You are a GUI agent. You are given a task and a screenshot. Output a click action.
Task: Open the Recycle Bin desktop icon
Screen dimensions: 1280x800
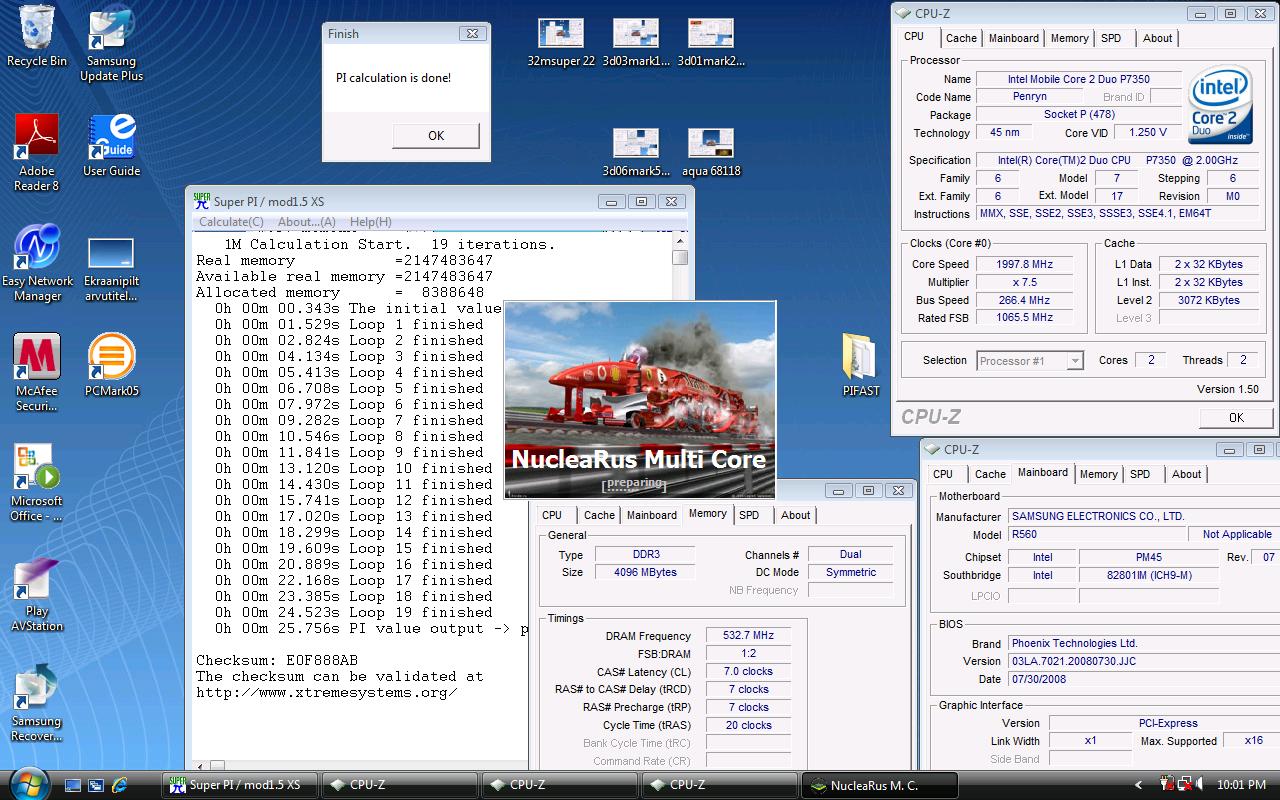point(37,37)
